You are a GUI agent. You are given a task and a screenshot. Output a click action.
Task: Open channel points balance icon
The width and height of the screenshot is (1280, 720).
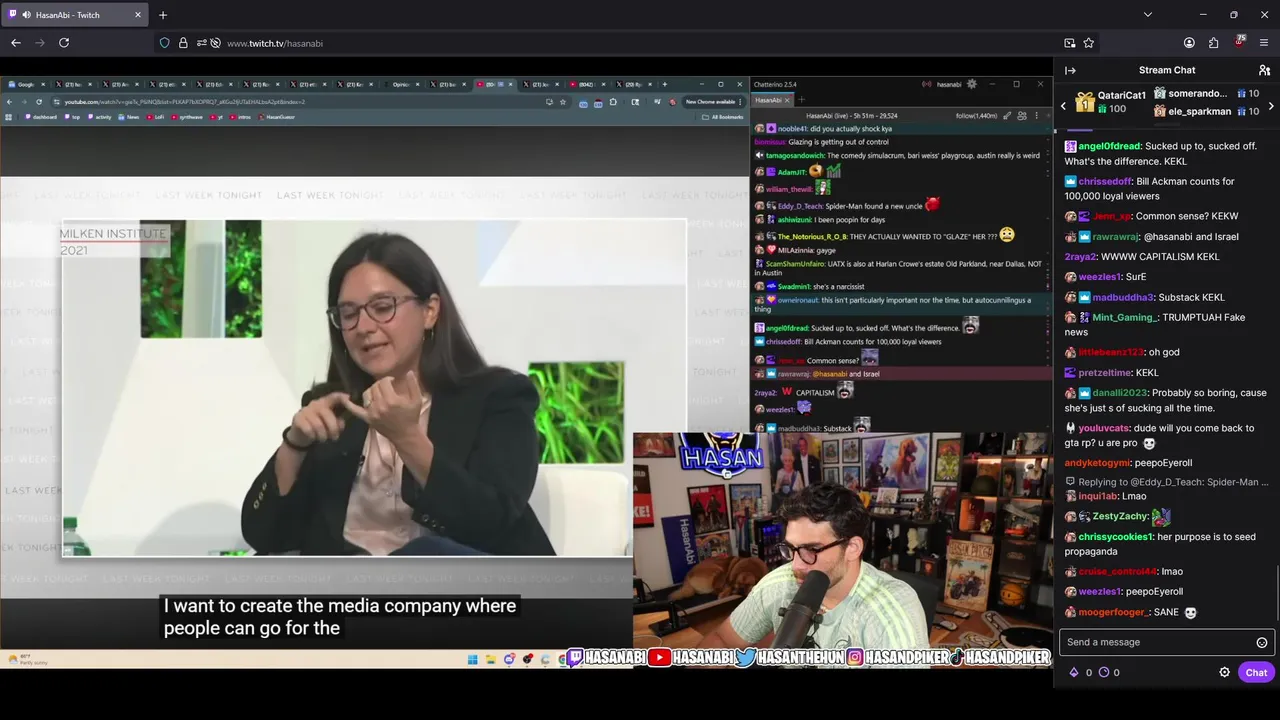pos(1104,672)
